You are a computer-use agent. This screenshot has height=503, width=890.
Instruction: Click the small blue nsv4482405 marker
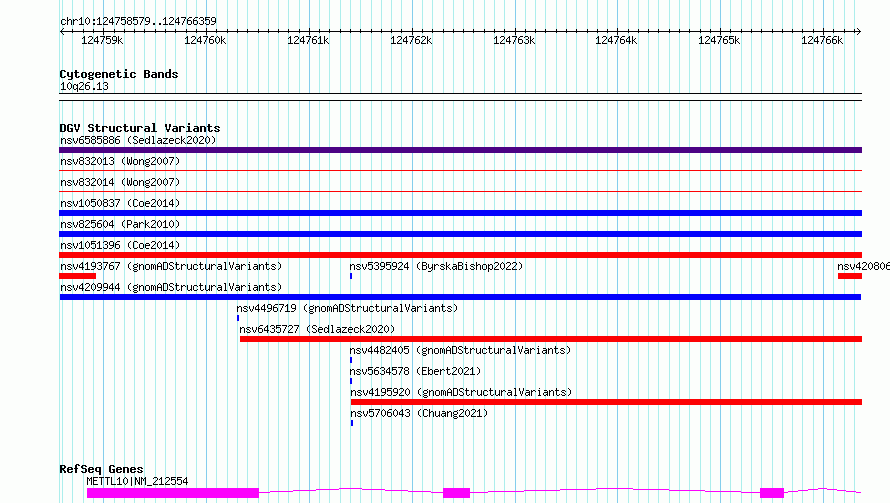[351, 360]
